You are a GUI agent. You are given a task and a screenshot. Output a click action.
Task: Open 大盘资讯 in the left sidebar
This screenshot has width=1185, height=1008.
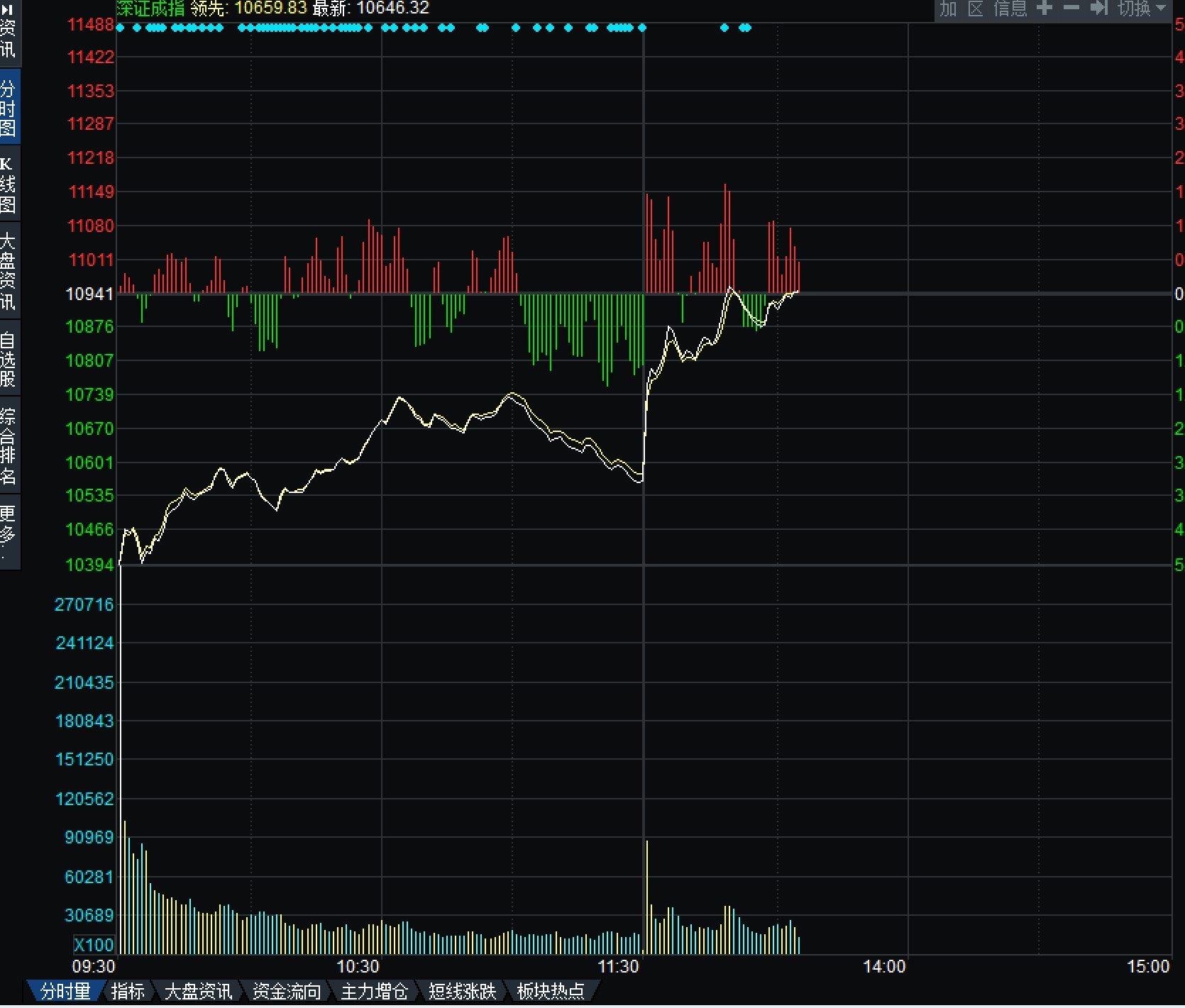click(x=8, y=271)
